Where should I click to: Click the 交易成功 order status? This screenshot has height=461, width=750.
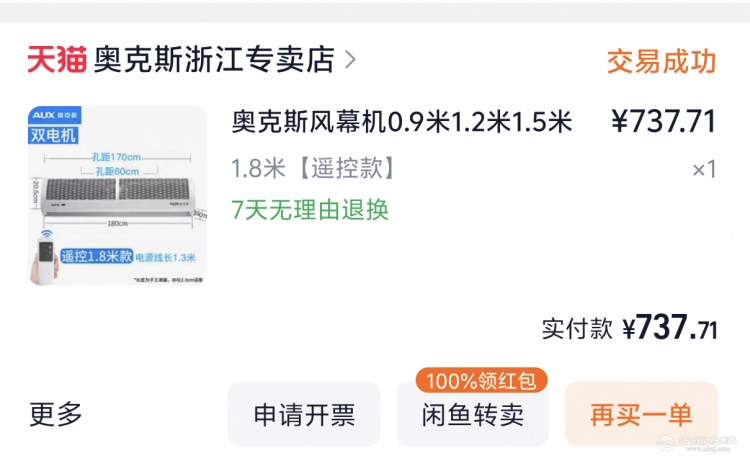click(661, 60)
